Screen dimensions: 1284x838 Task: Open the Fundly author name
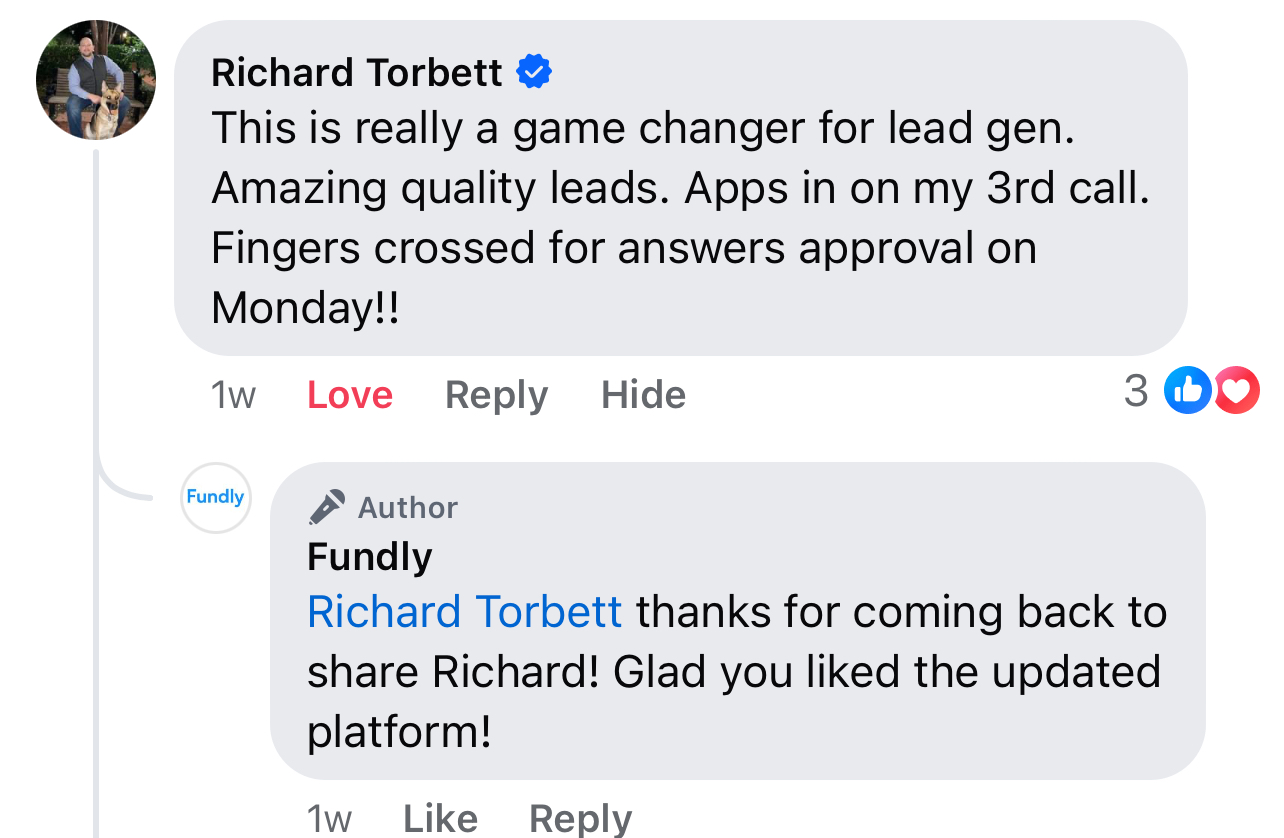370,556
